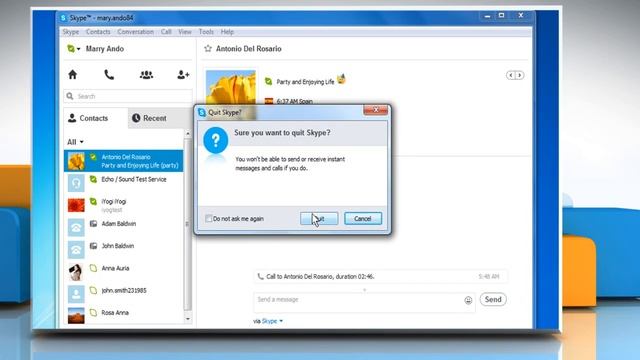The image size is (640, 360).
Task: Open the Conversation menu
Action: (136, 32)
